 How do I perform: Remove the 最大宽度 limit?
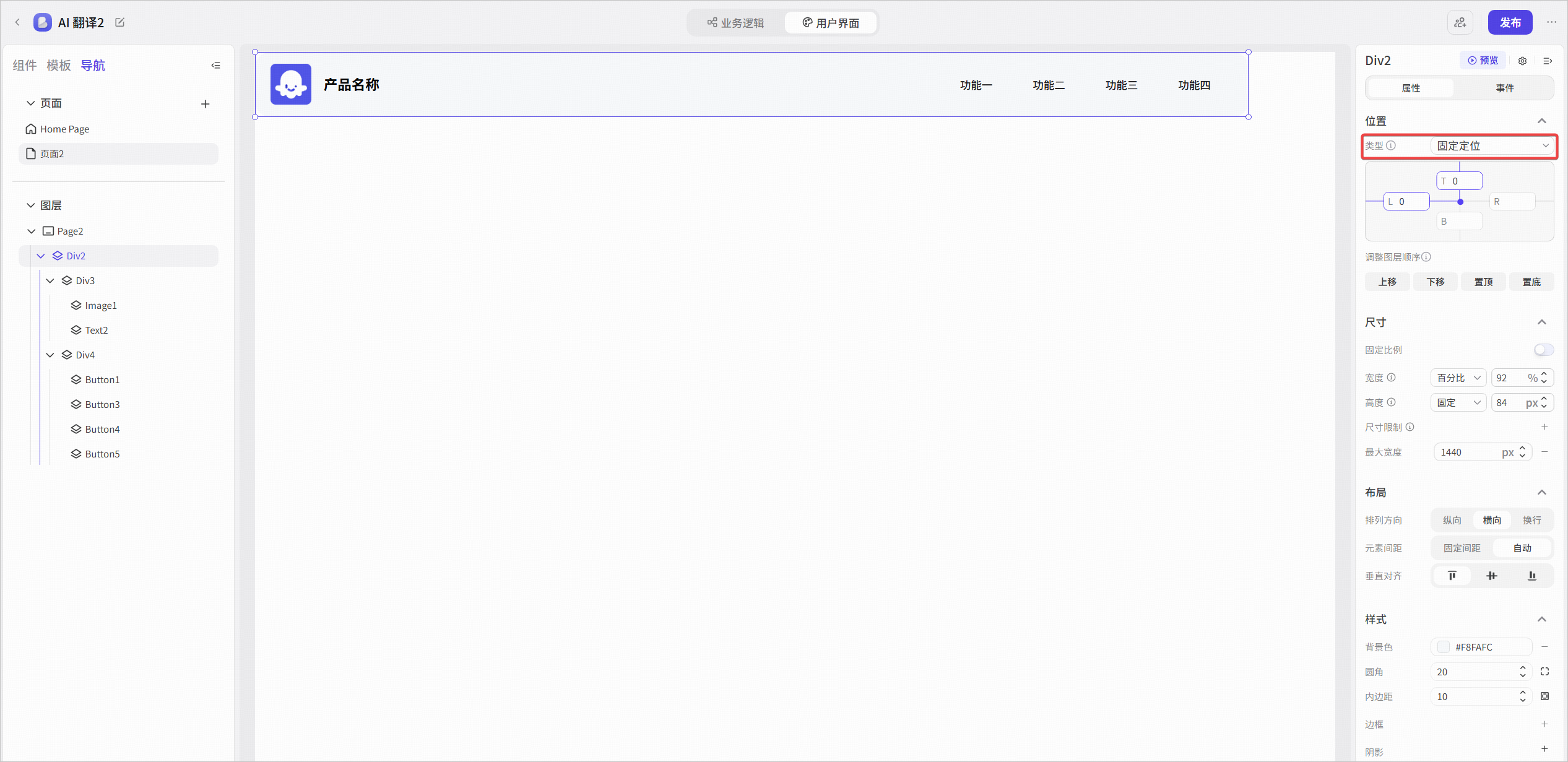click(1544, 452)
